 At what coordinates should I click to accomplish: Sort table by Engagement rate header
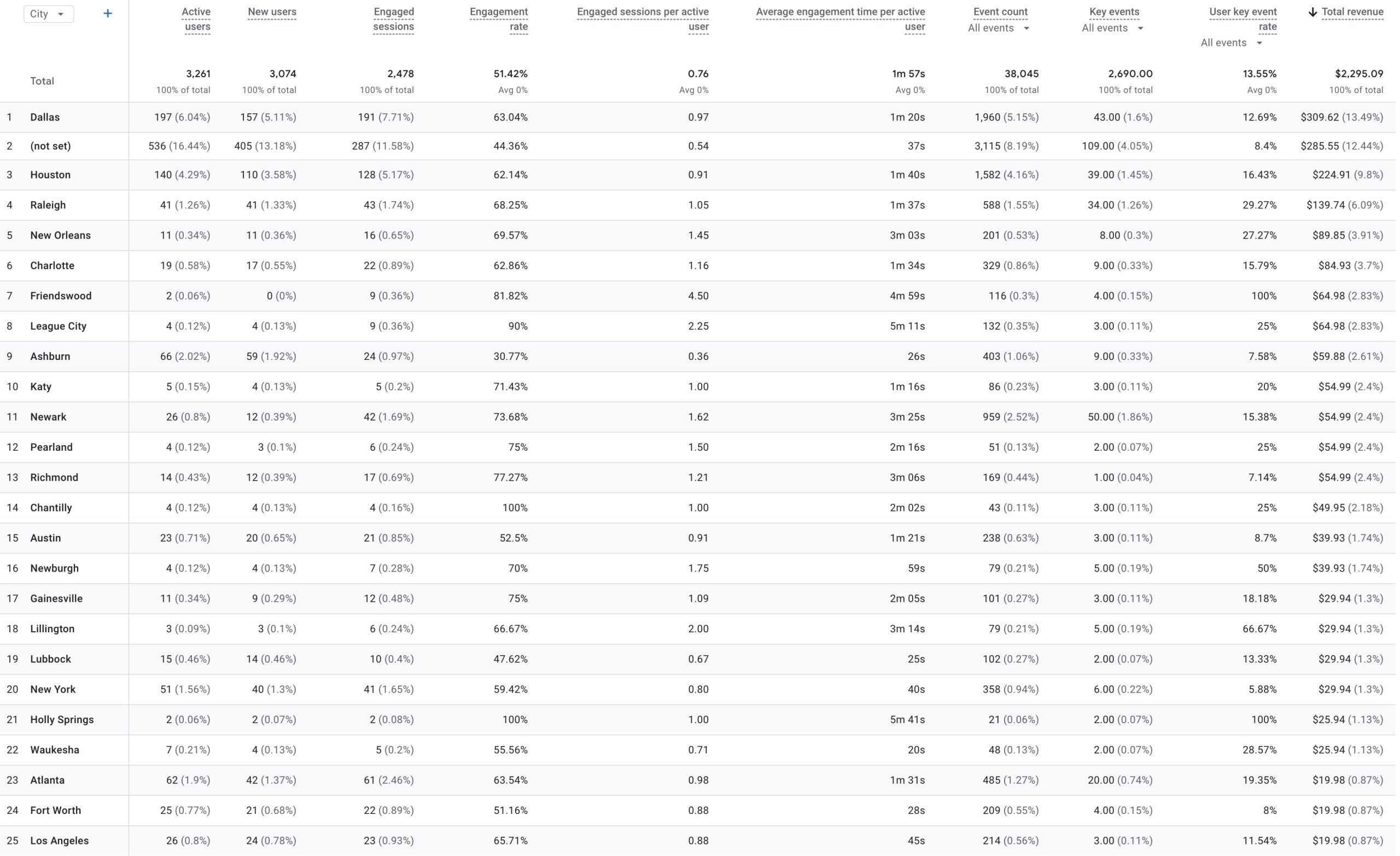tap(498, 19)
